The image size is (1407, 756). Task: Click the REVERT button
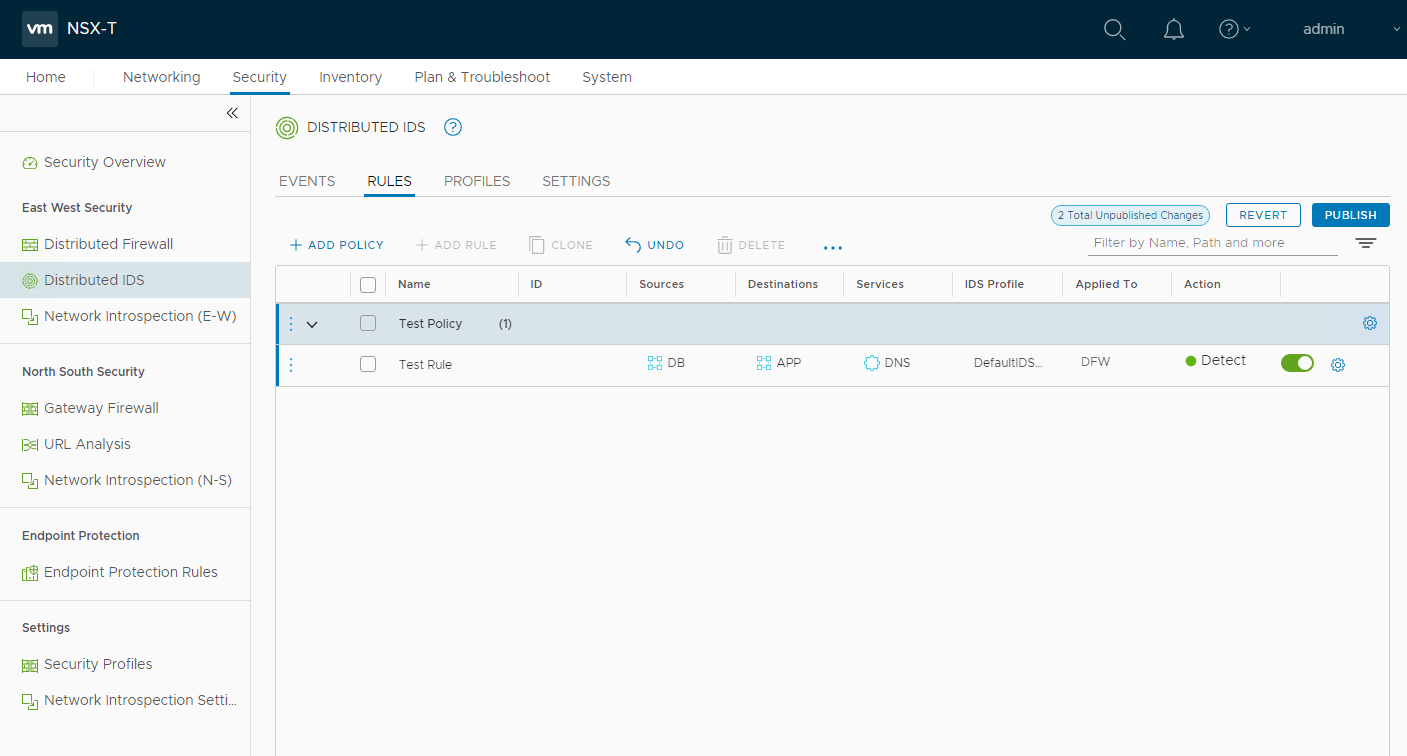tap(1263, 215)
